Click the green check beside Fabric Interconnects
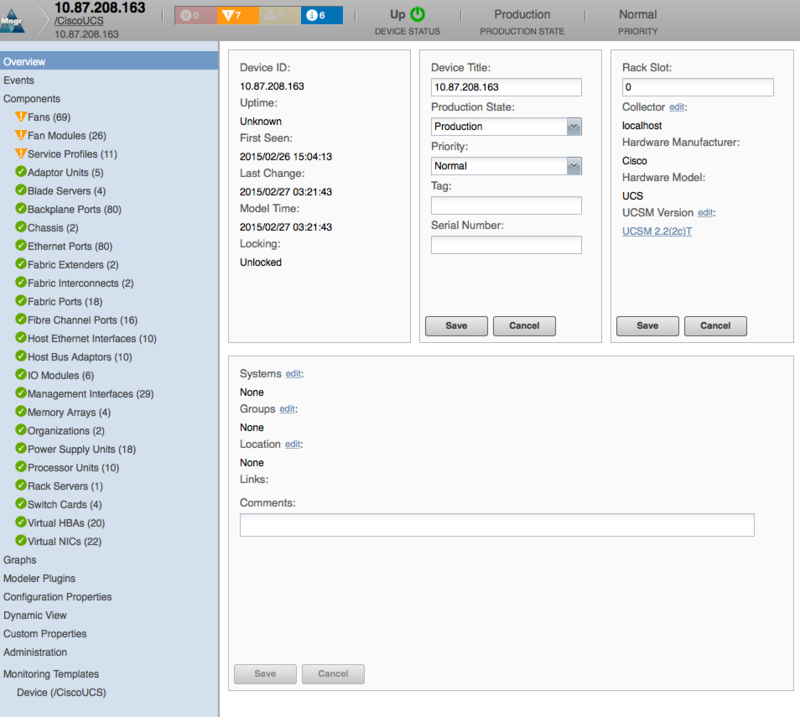The width and height of the screenshot is (800, 717). 21,282
